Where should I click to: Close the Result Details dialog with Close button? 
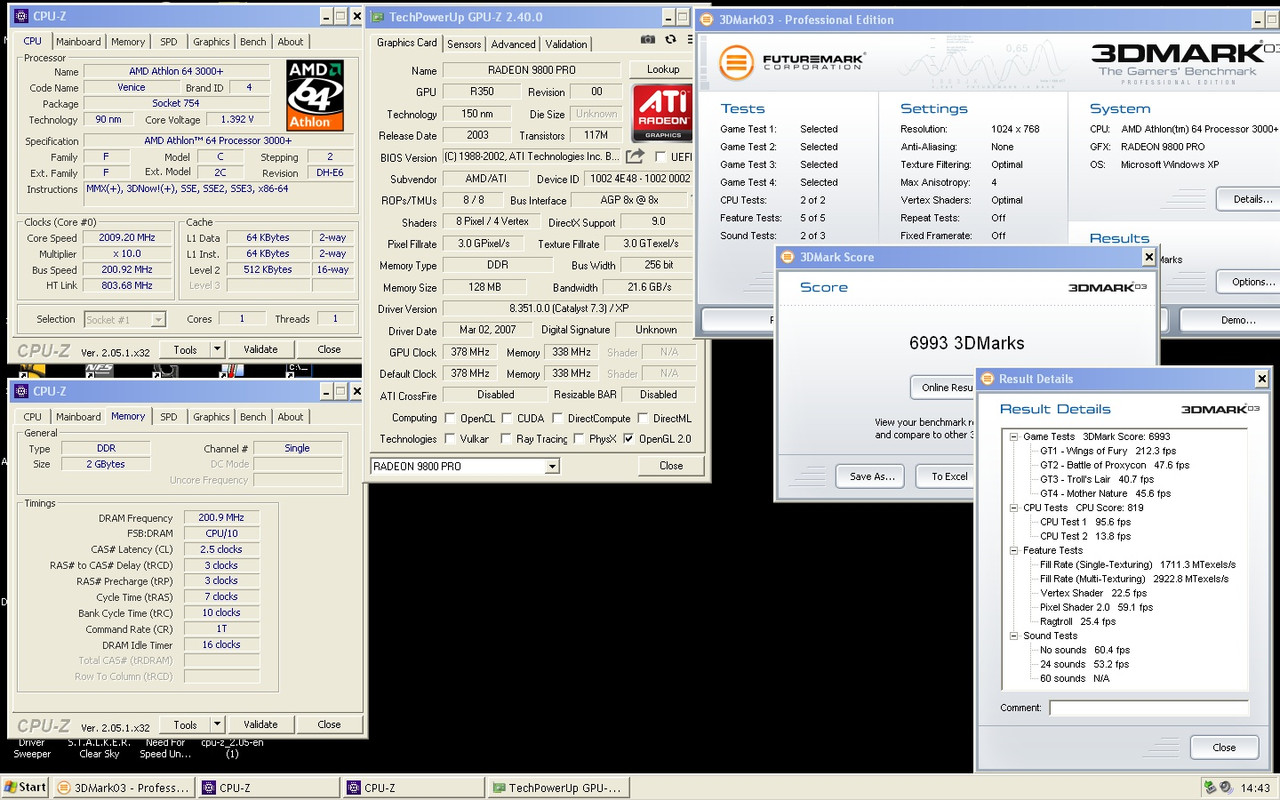click(x=1224, y=747)
